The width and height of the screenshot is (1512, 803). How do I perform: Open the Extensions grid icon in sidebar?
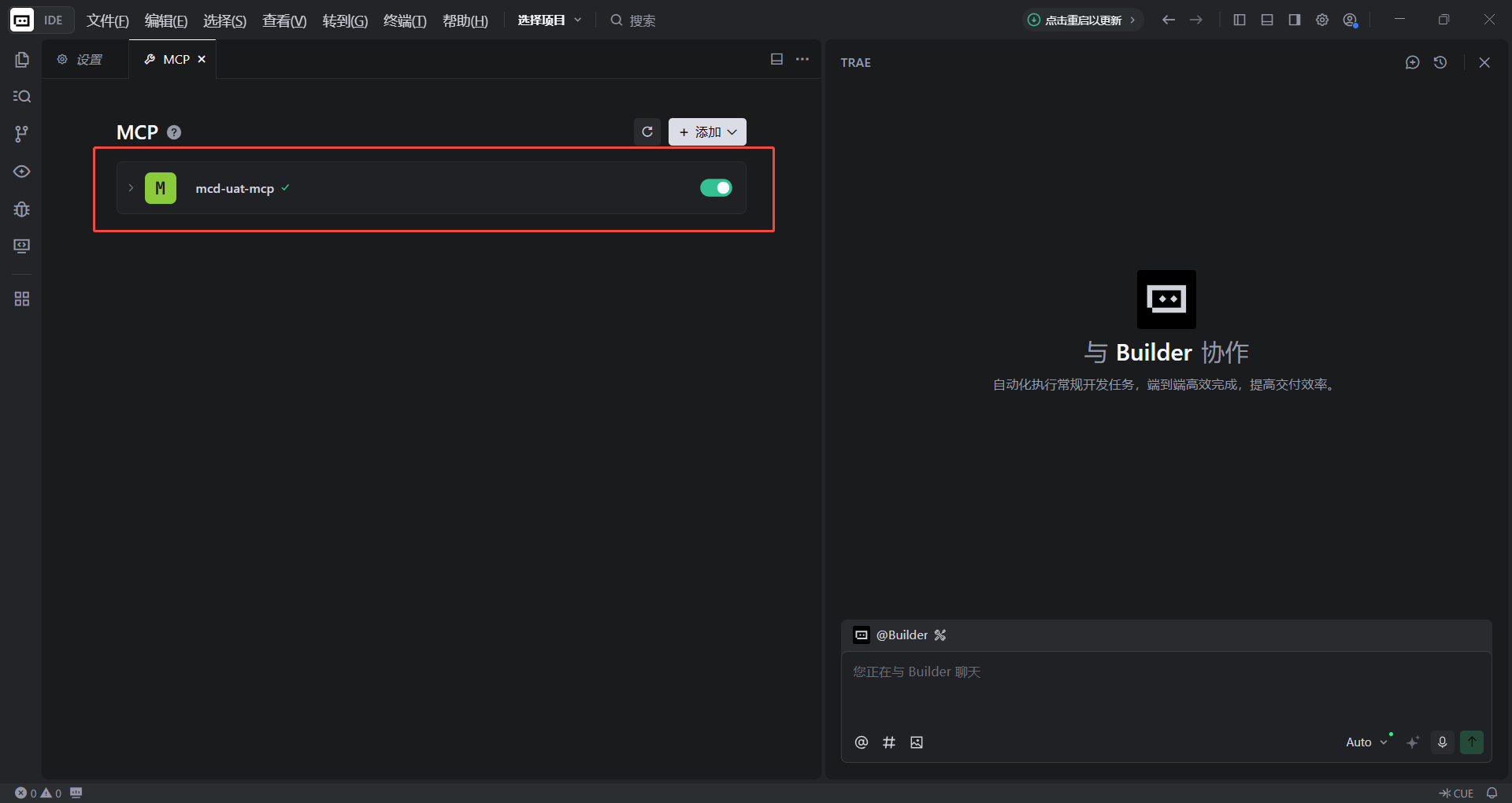pos(22,299)
